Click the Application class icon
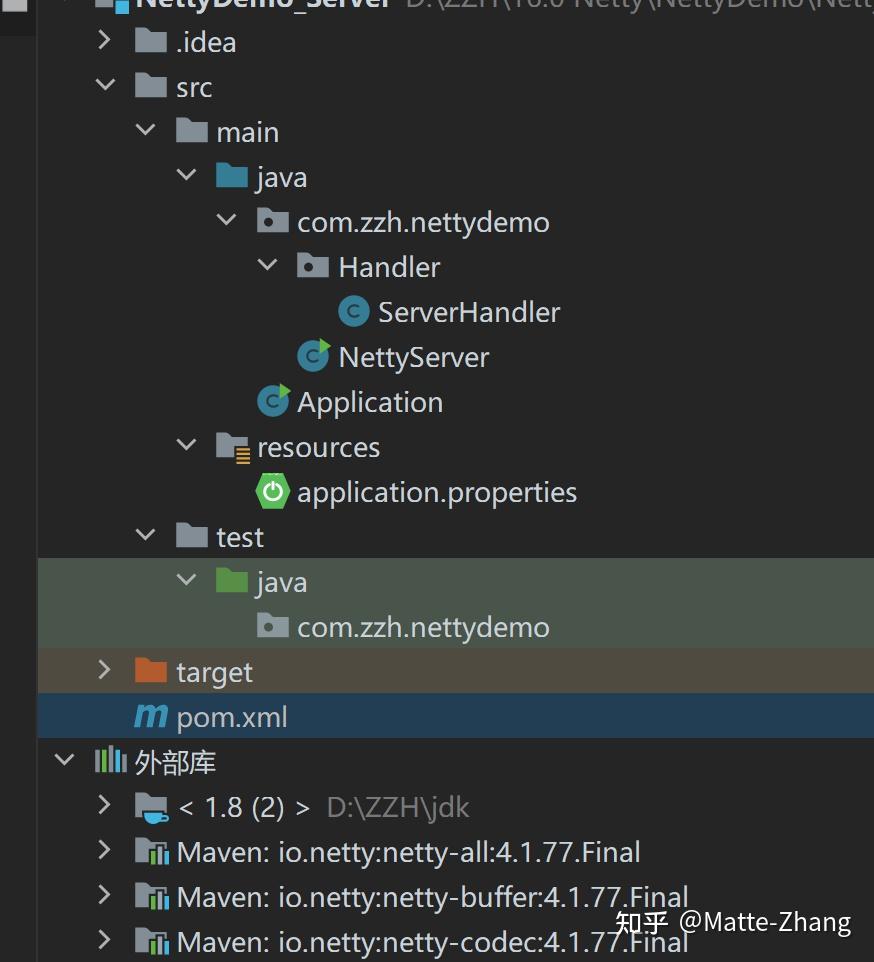Screen dimensions: 874x962 coord(273,401)
